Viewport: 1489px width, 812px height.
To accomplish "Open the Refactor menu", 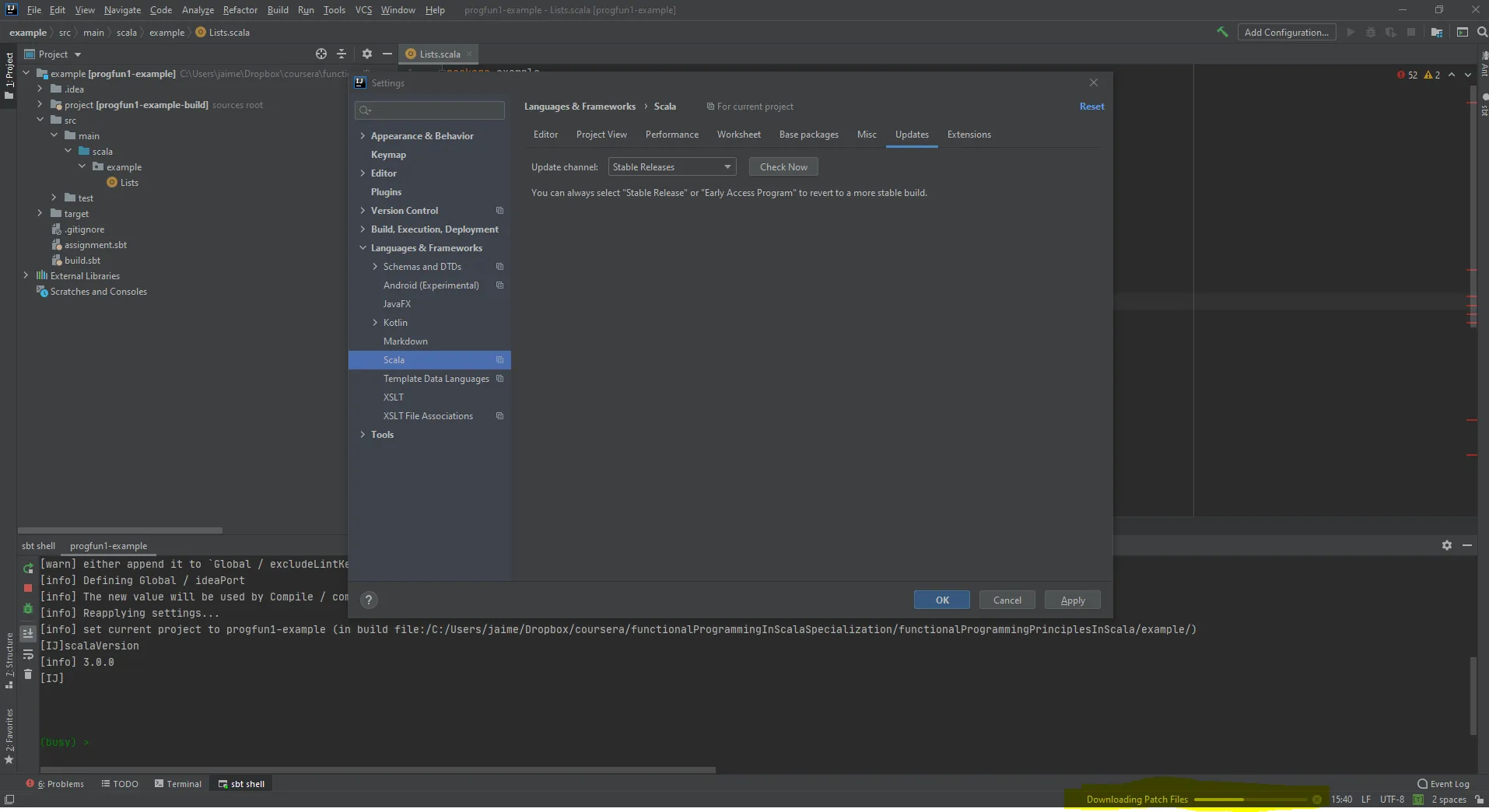I will click(x=240, y=10).
